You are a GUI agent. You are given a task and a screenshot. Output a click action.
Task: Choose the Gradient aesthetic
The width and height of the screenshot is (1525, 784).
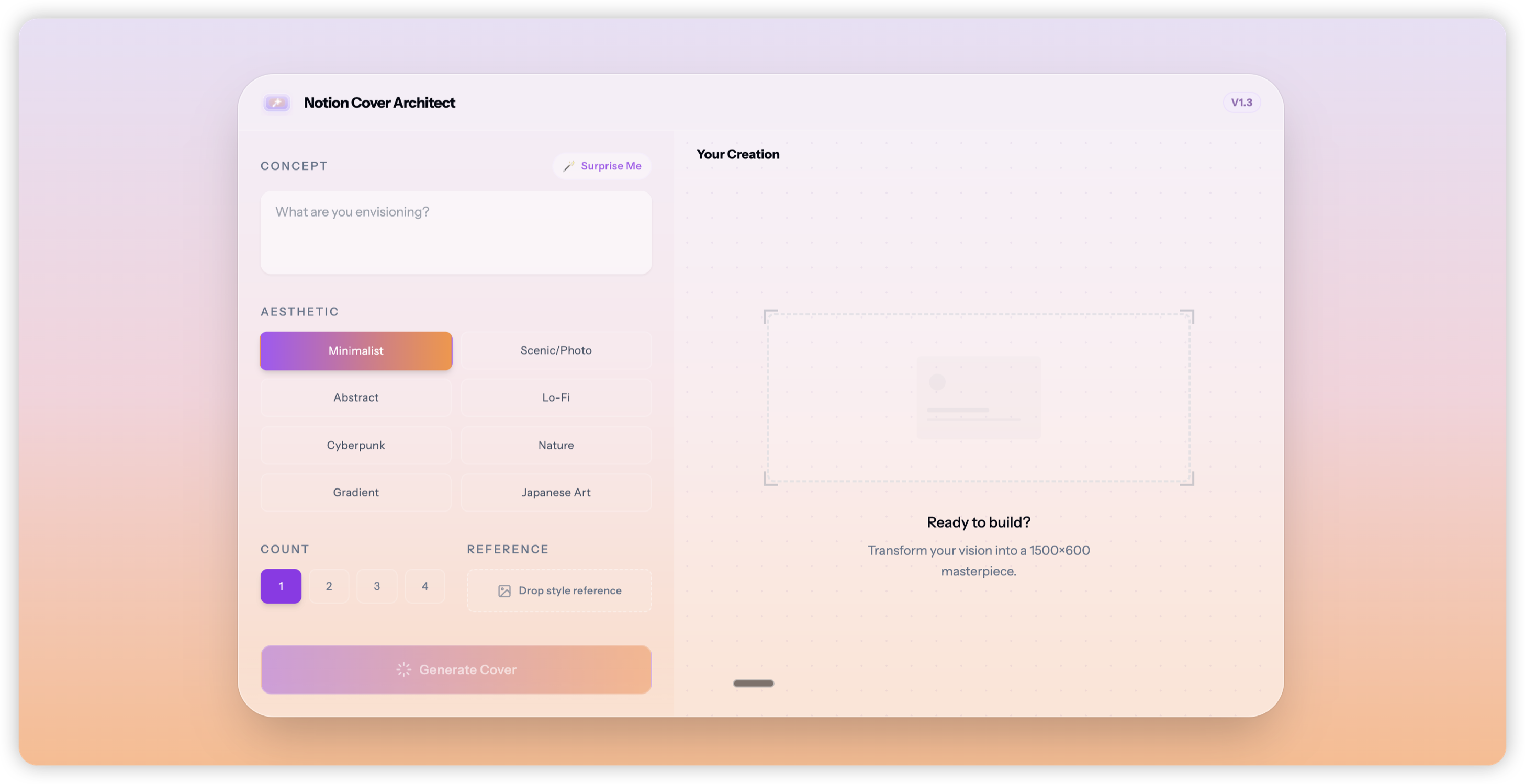(356, 492)
